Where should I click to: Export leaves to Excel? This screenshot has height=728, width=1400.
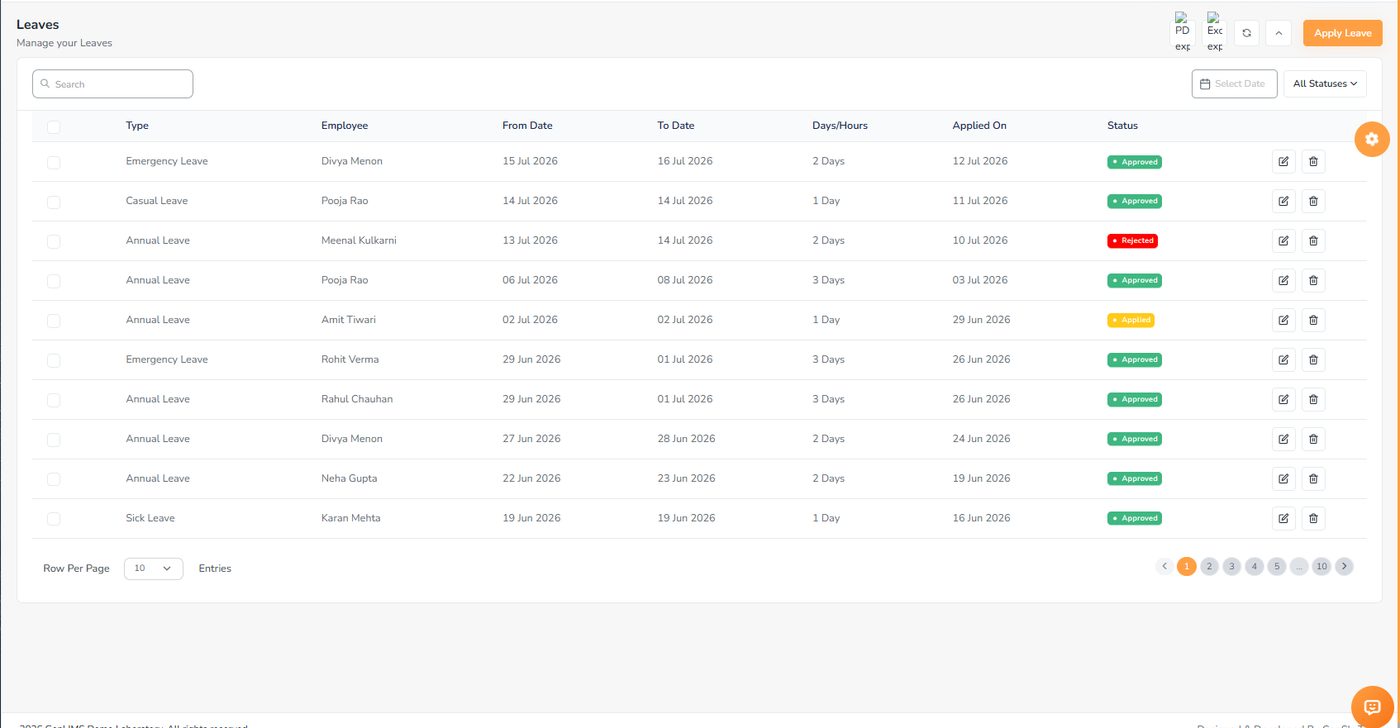click(x=1214, y=32)
